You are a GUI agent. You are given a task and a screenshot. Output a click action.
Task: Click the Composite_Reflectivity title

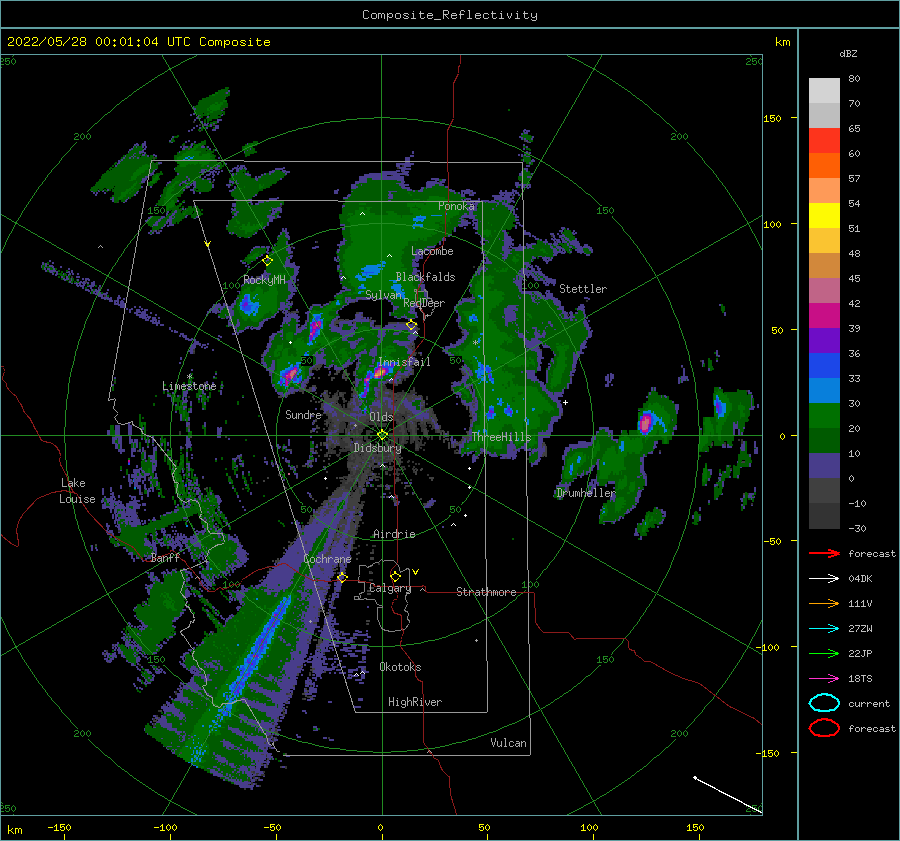450,15
